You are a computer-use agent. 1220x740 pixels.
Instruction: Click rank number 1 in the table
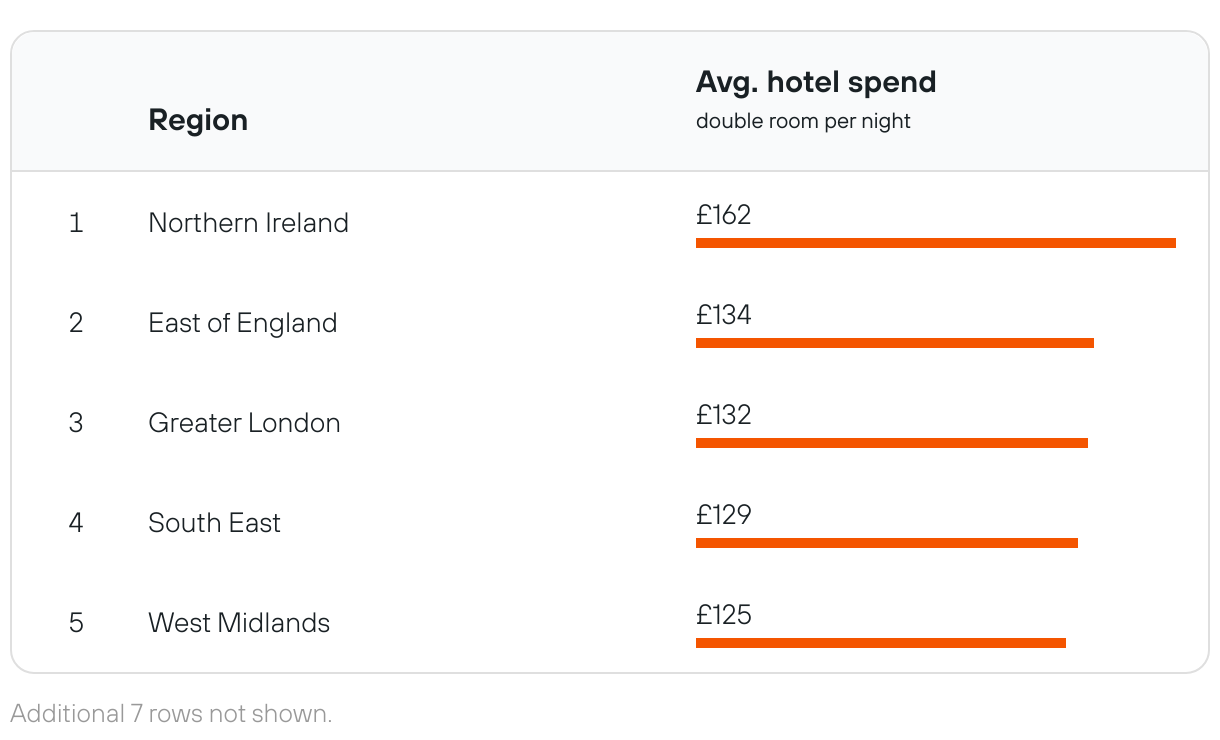pyautogui.click(x=76, y=223)
